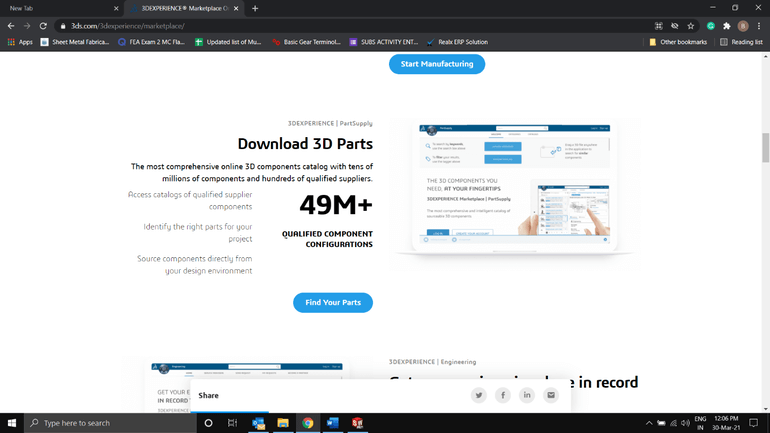Viewport: 770px width, 433px height.
Task: Open Outlook from taskbar
Action: [258, 423]
